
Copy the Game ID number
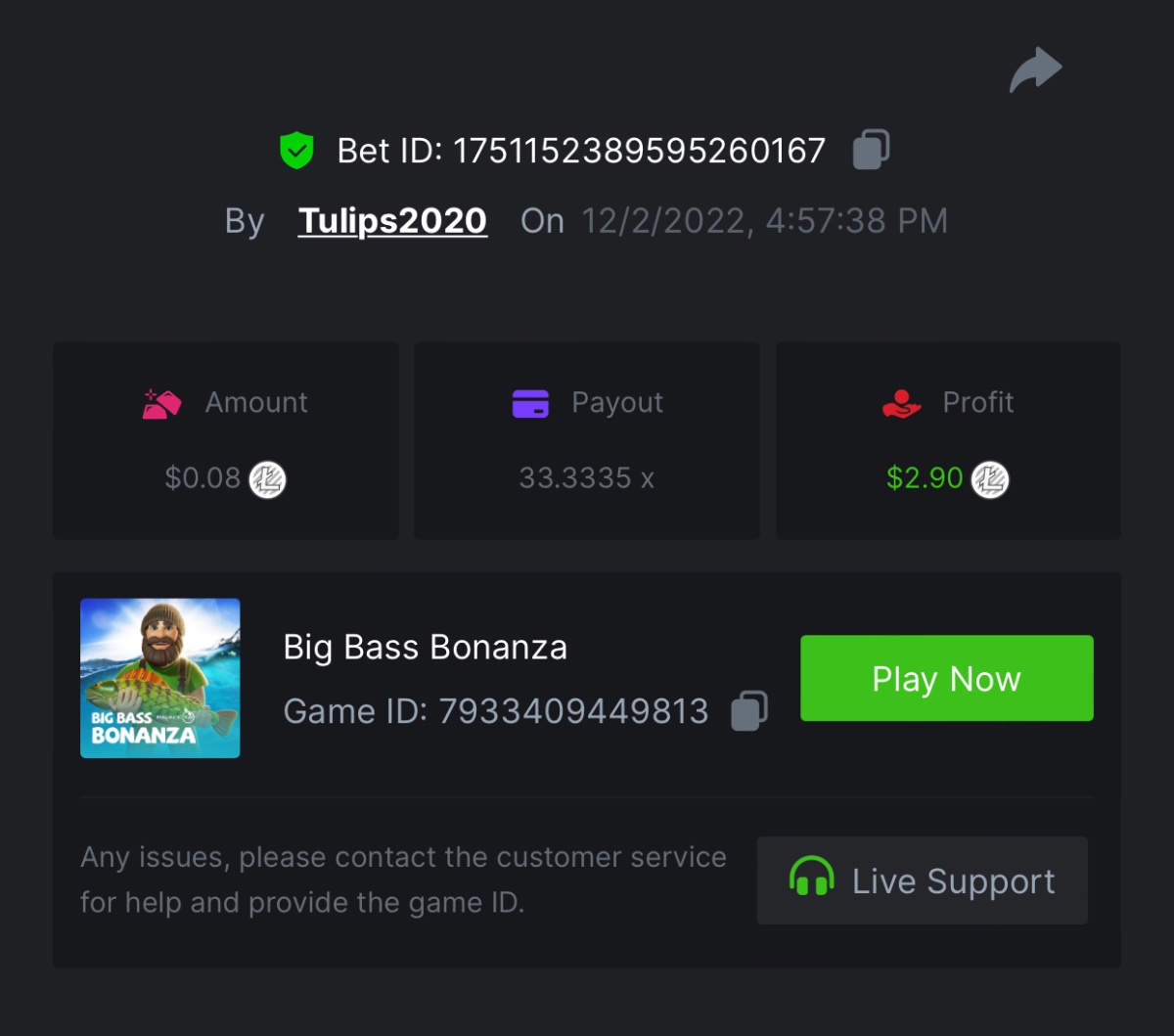pyautogui.click(x=749, y=710)
